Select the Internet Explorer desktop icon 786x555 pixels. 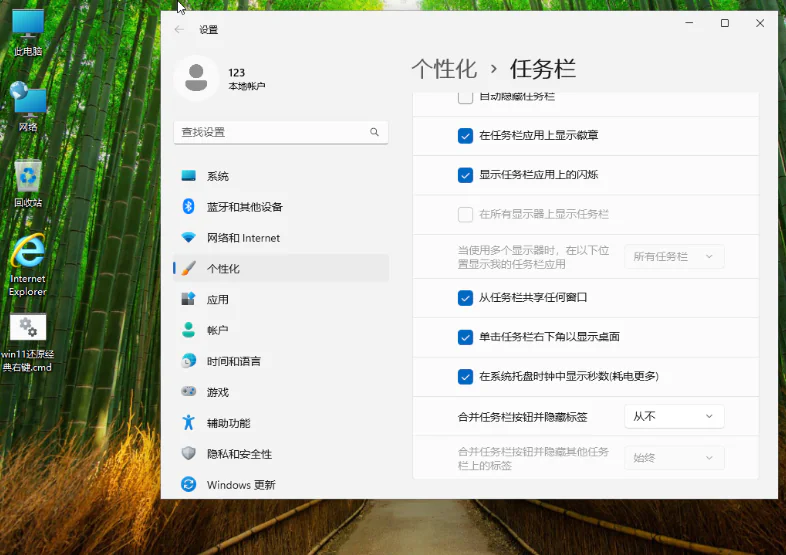[x=28, y=265]
